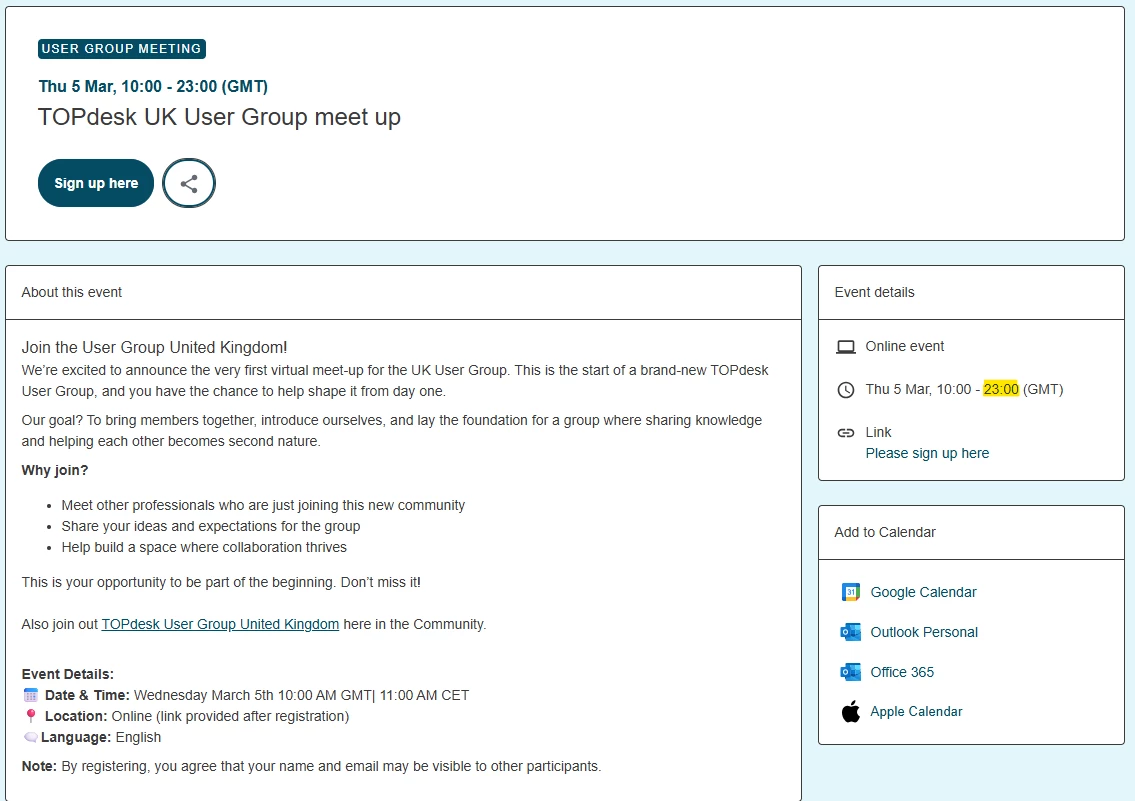
Task: Click Join the User Group United Kingdom! text
Action: [x=154, y=347]
